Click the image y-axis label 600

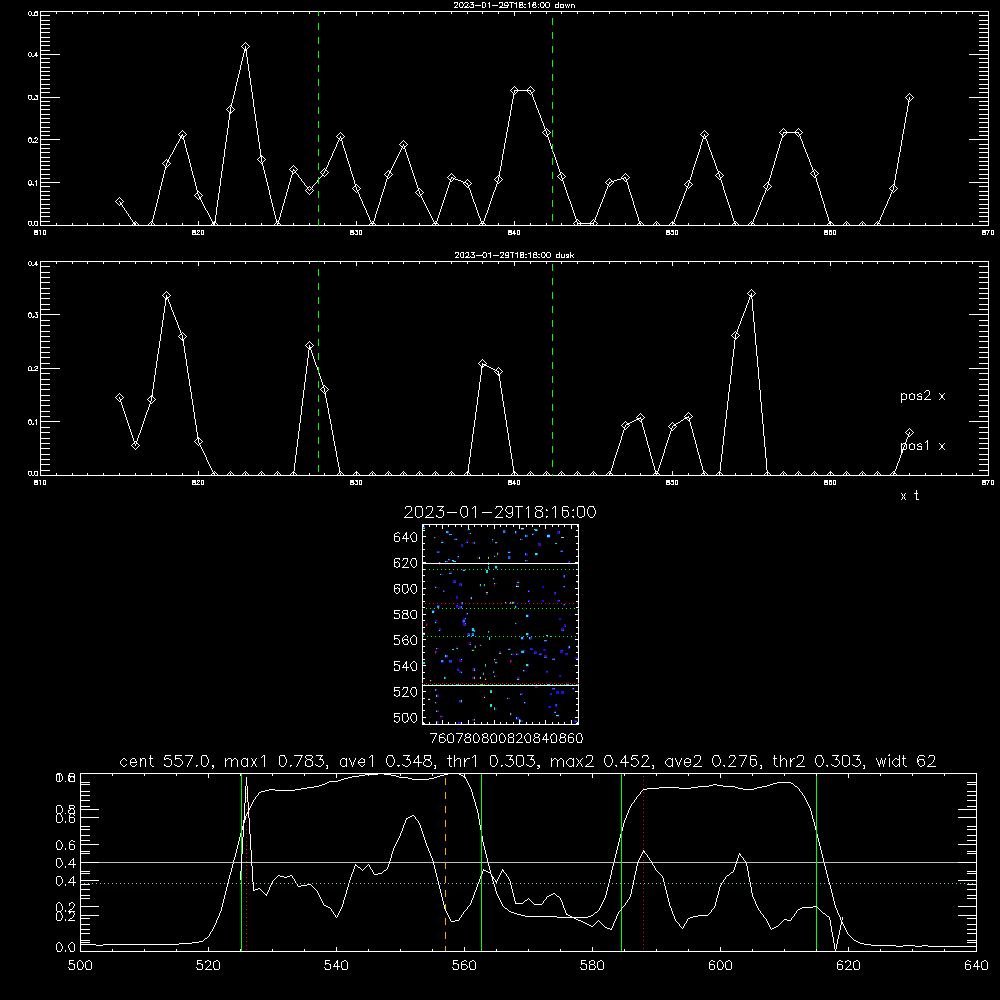(x=406, y=589)
